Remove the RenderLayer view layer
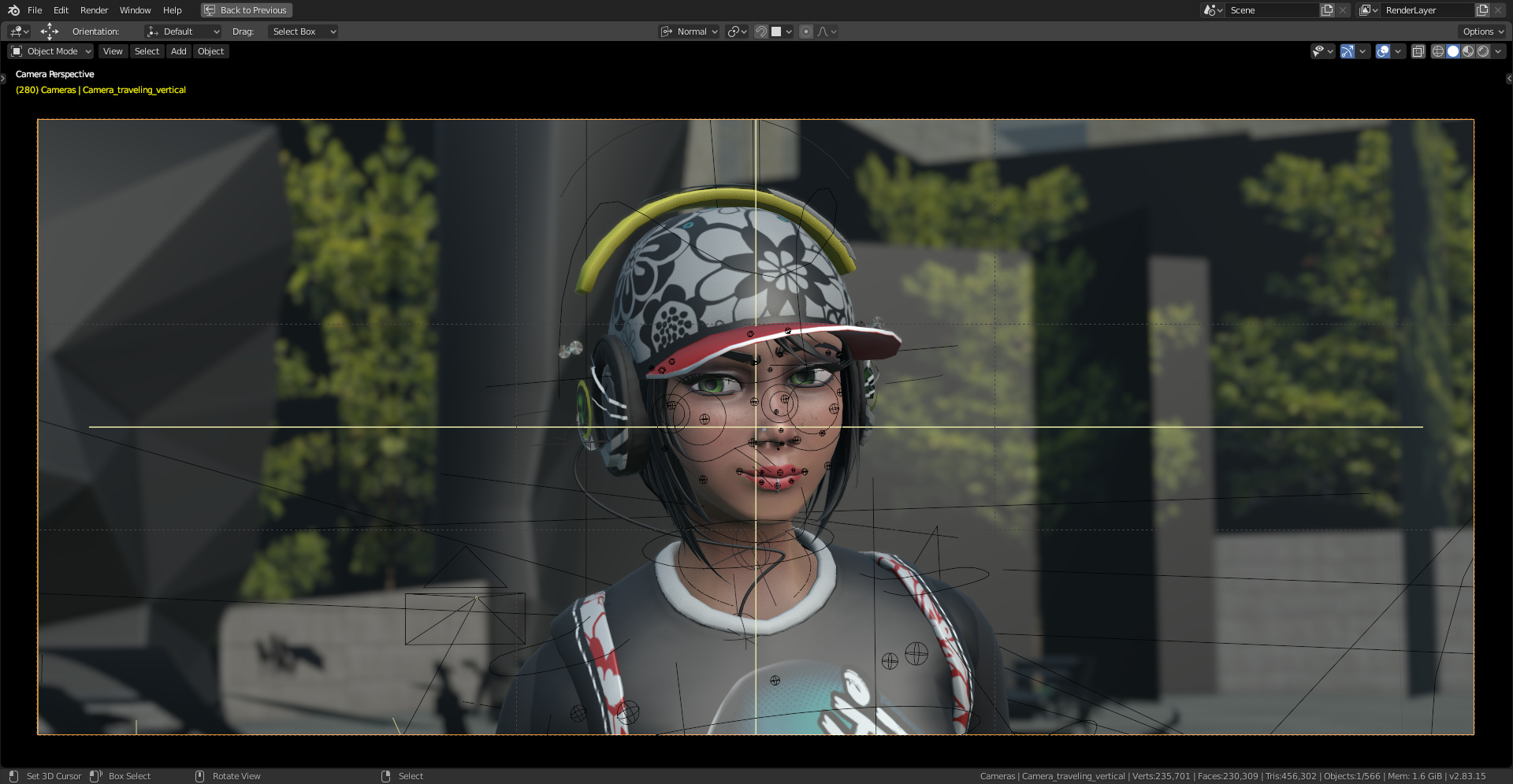 [1498, 10]
